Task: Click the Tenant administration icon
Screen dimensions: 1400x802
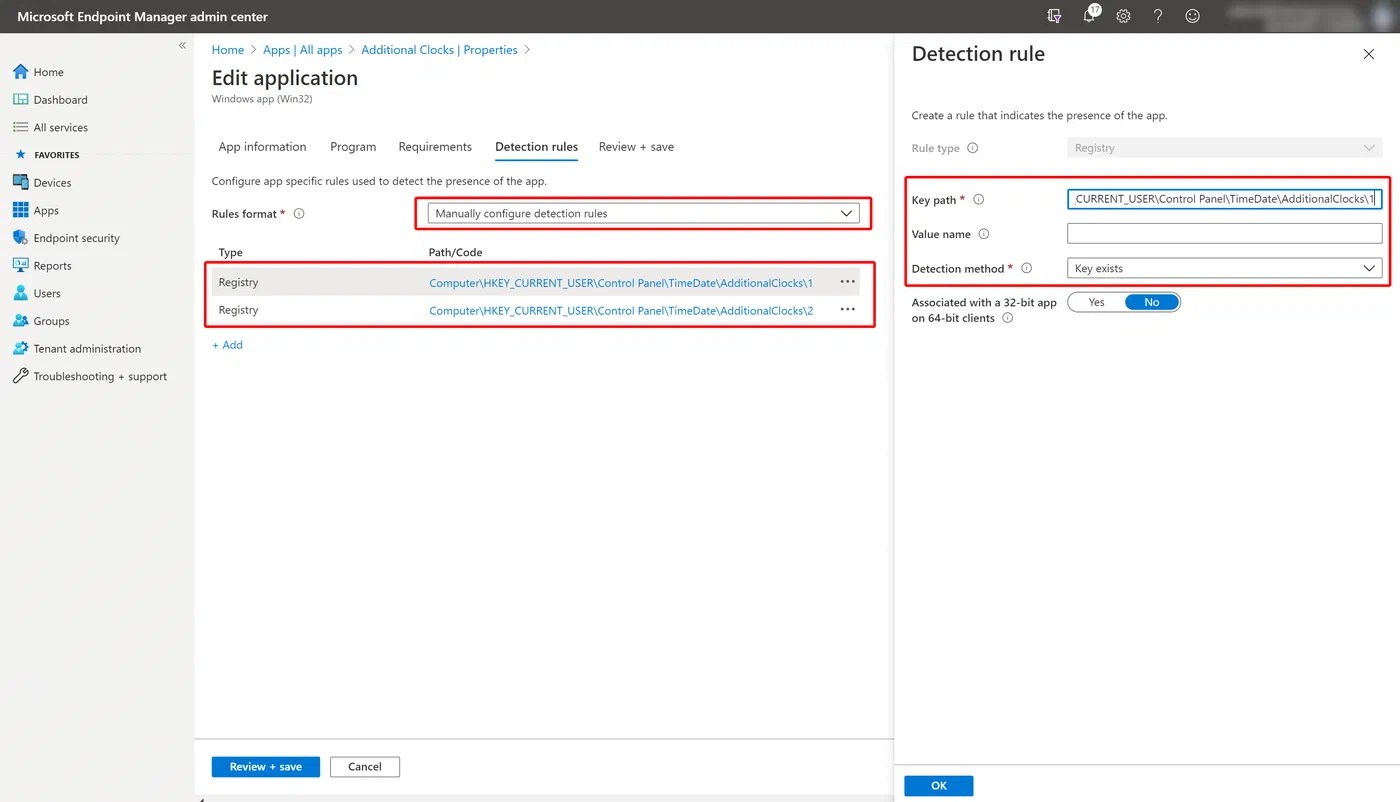Action: pyautogui.click(x=20, y=348)
